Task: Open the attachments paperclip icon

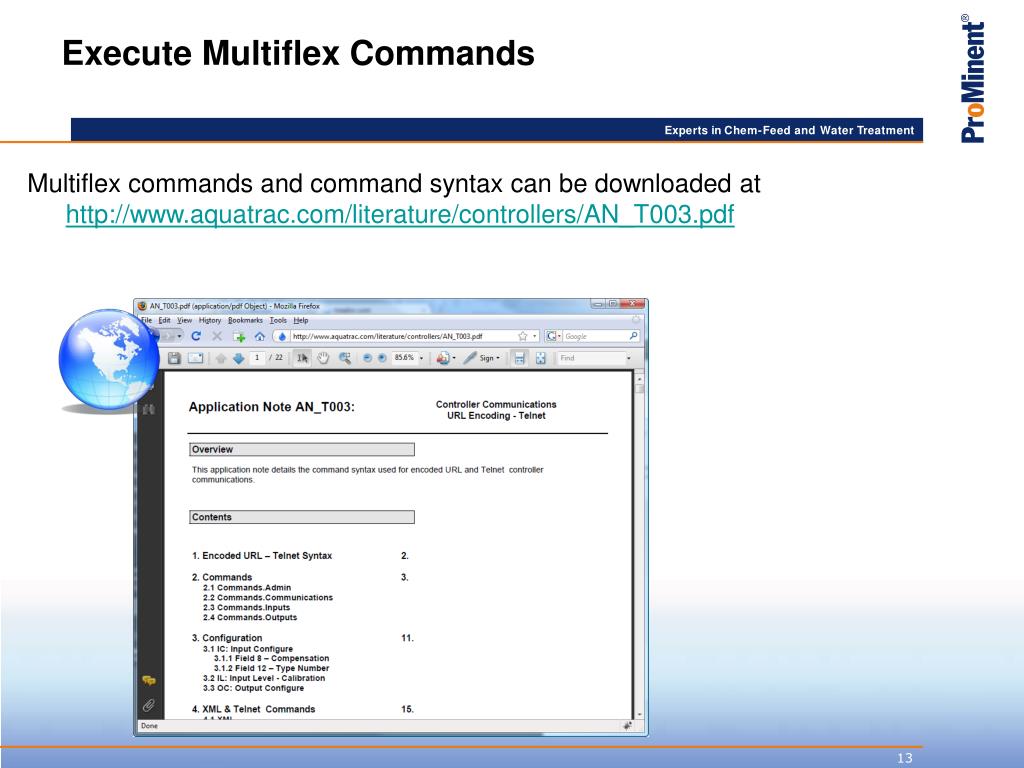Action: pyautogui.click(x=149, y=705)
